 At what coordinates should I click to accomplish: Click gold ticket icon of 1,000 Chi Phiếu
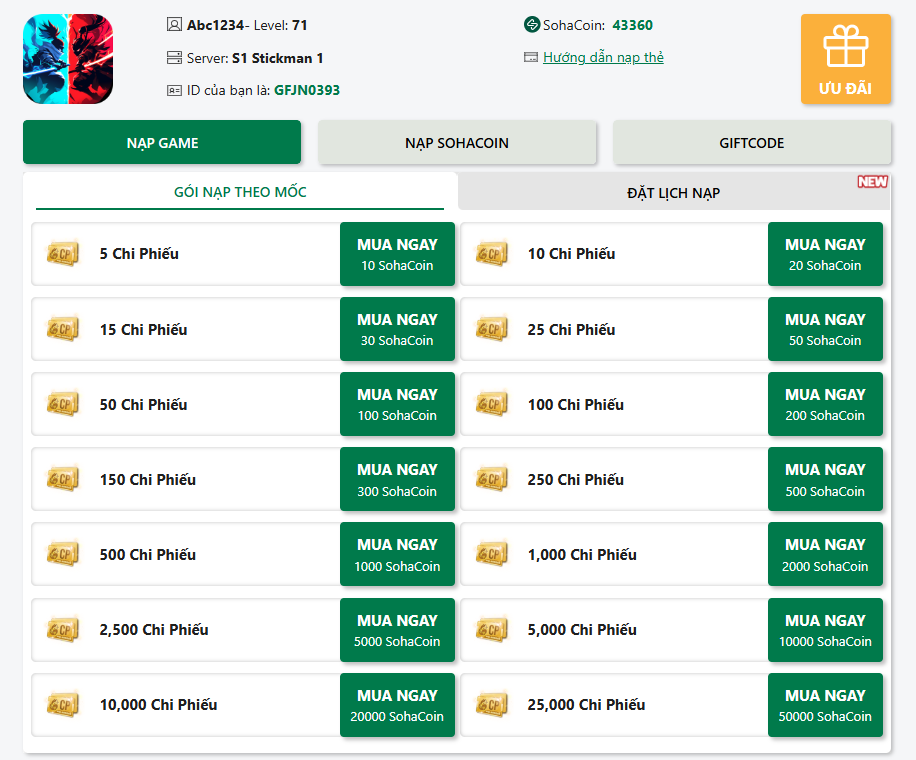click(x=491, y=554)
